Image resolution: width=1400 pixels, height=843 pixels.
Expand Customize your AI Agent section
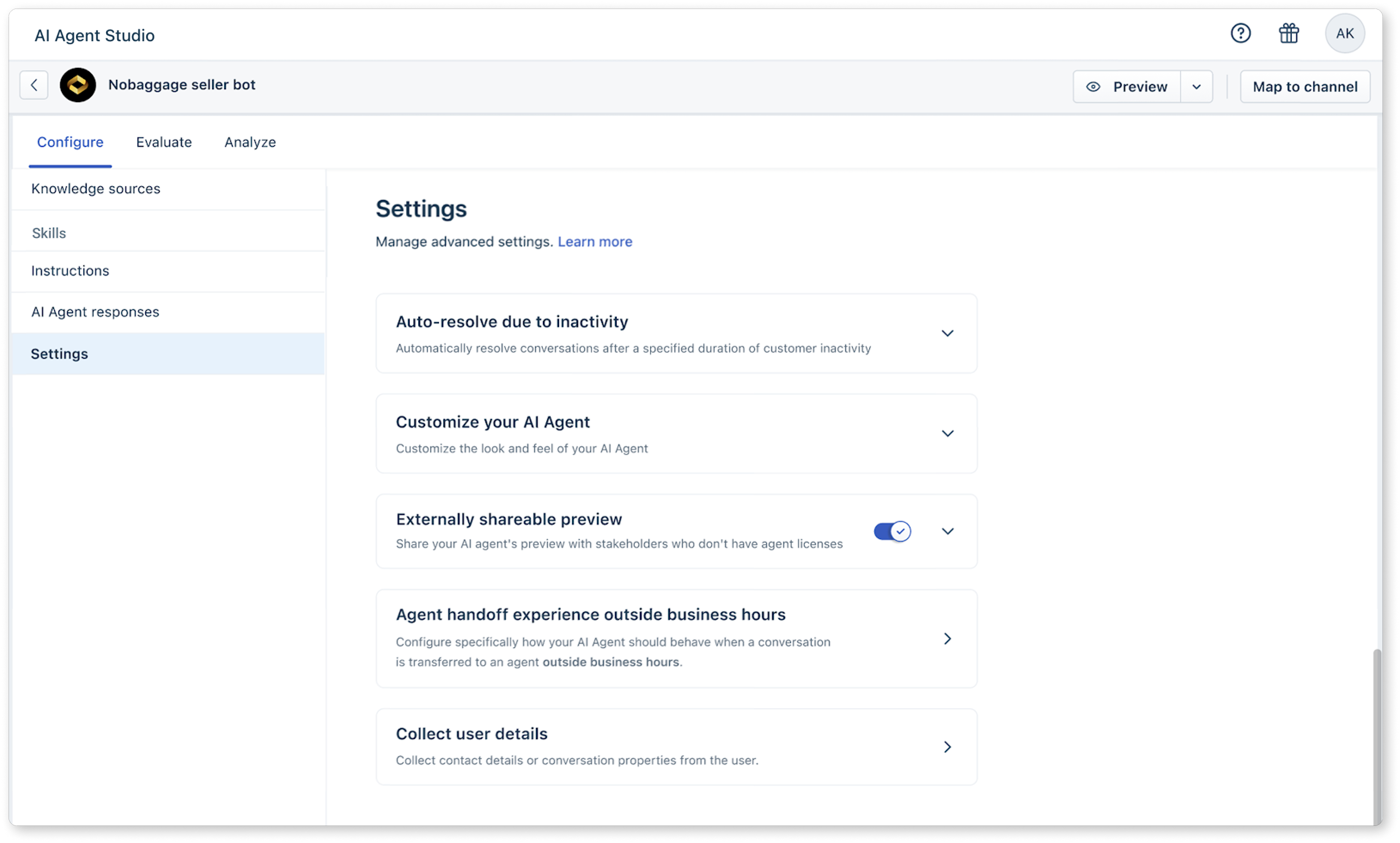[947, 434]
